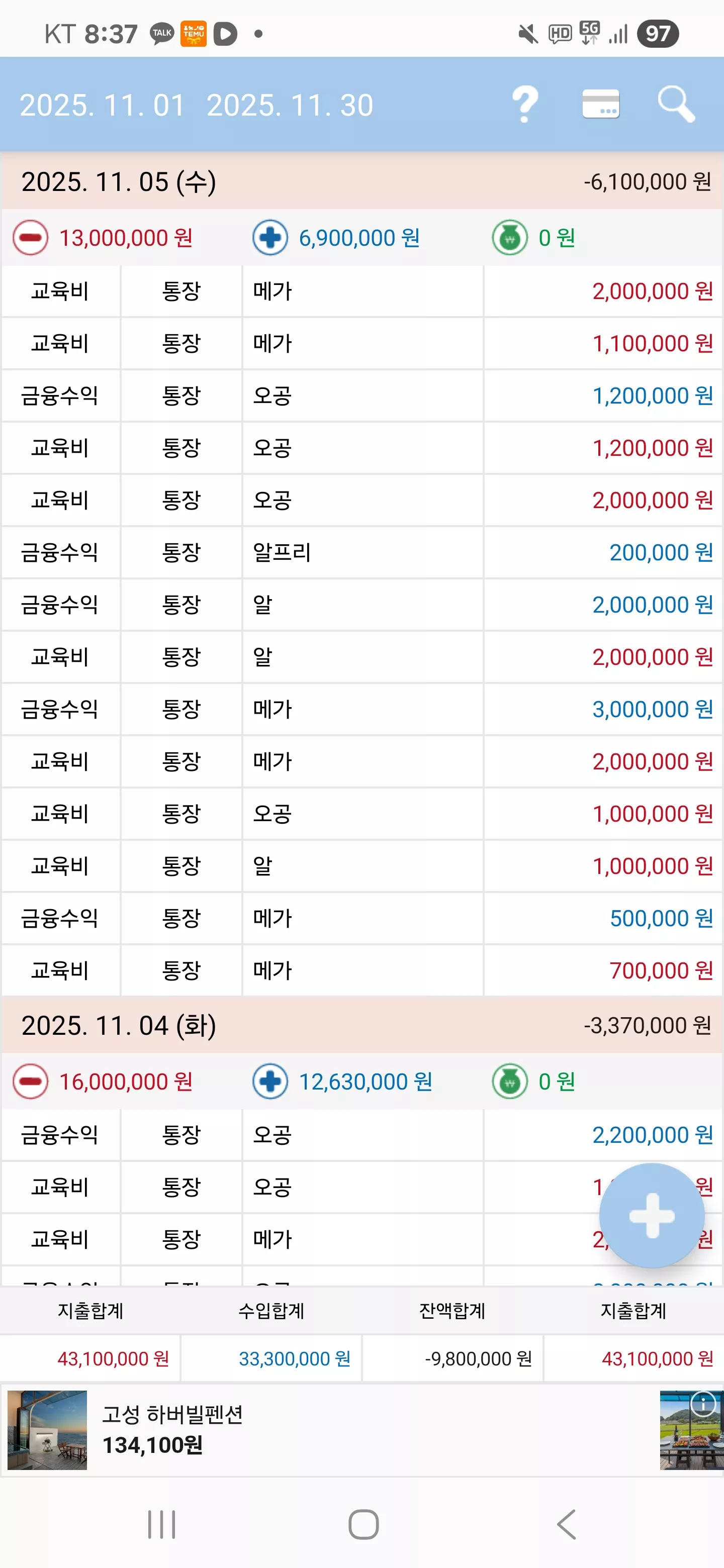Open search with the magnifier icon
This screenshot has height=1568, width=724.
(676, 105)
